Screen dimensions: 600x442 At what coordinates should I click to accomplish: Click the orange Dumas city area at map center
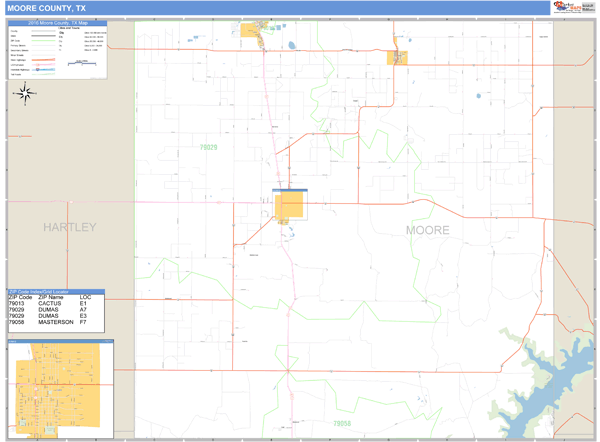289,206
